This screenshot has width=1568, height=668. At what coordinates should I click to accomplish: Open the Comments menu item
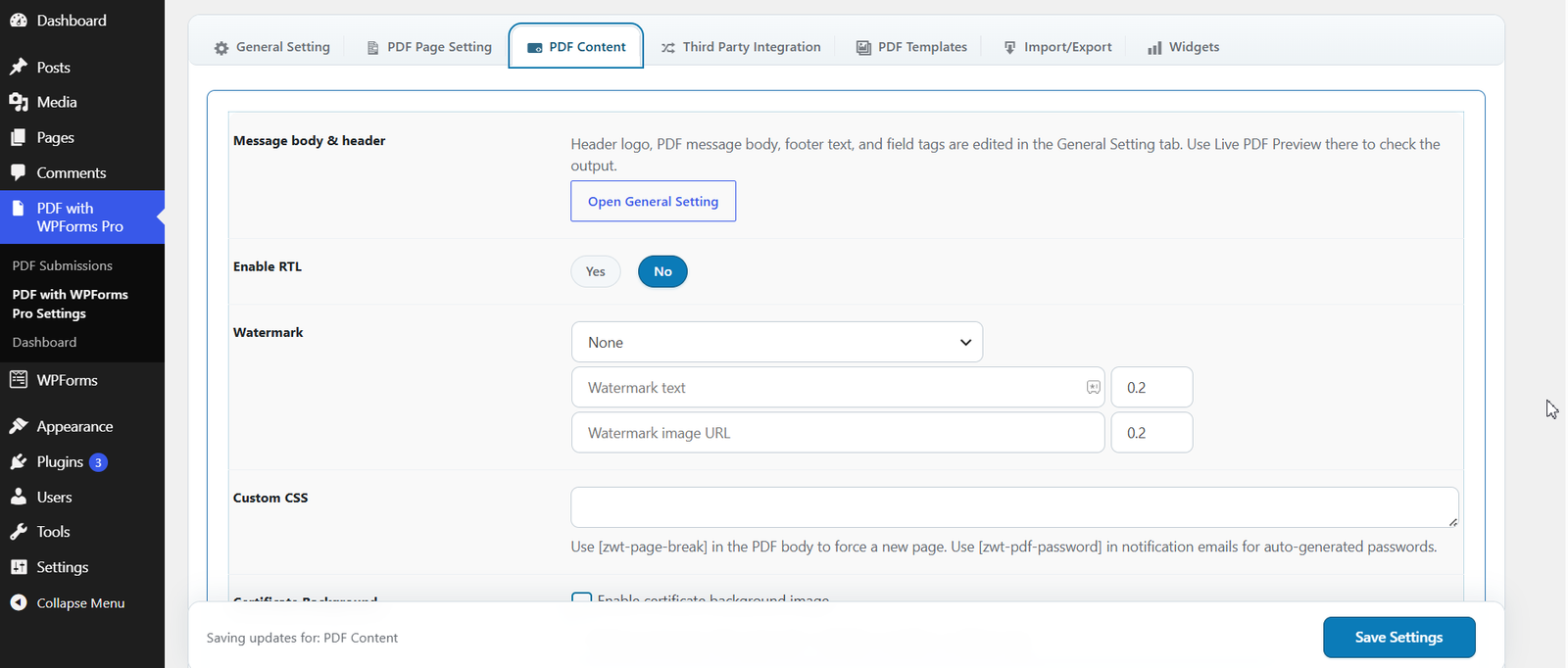pyautogui.click(x=82, y=172)
